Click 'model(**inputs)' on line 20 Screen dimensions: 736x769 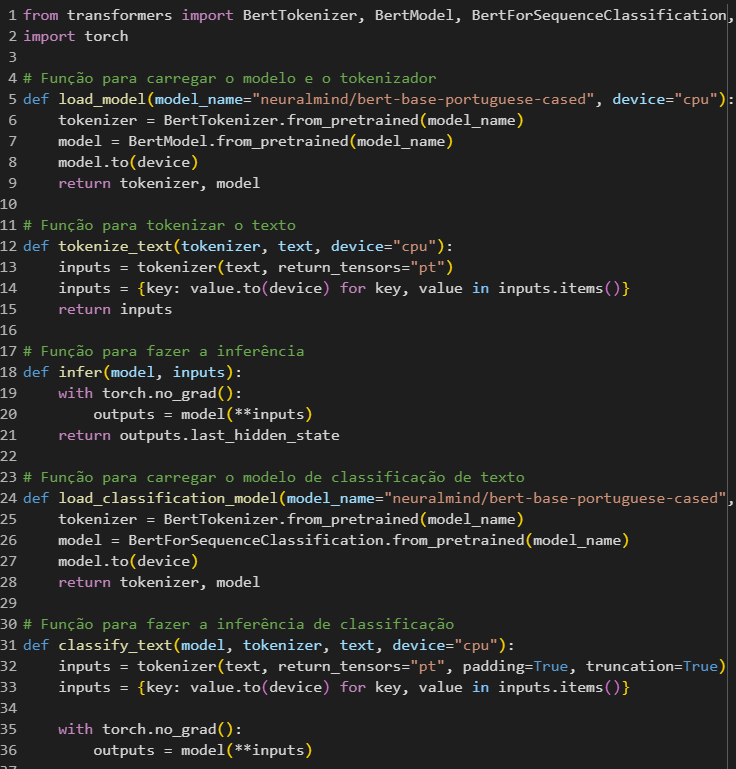tap(247, 415)
